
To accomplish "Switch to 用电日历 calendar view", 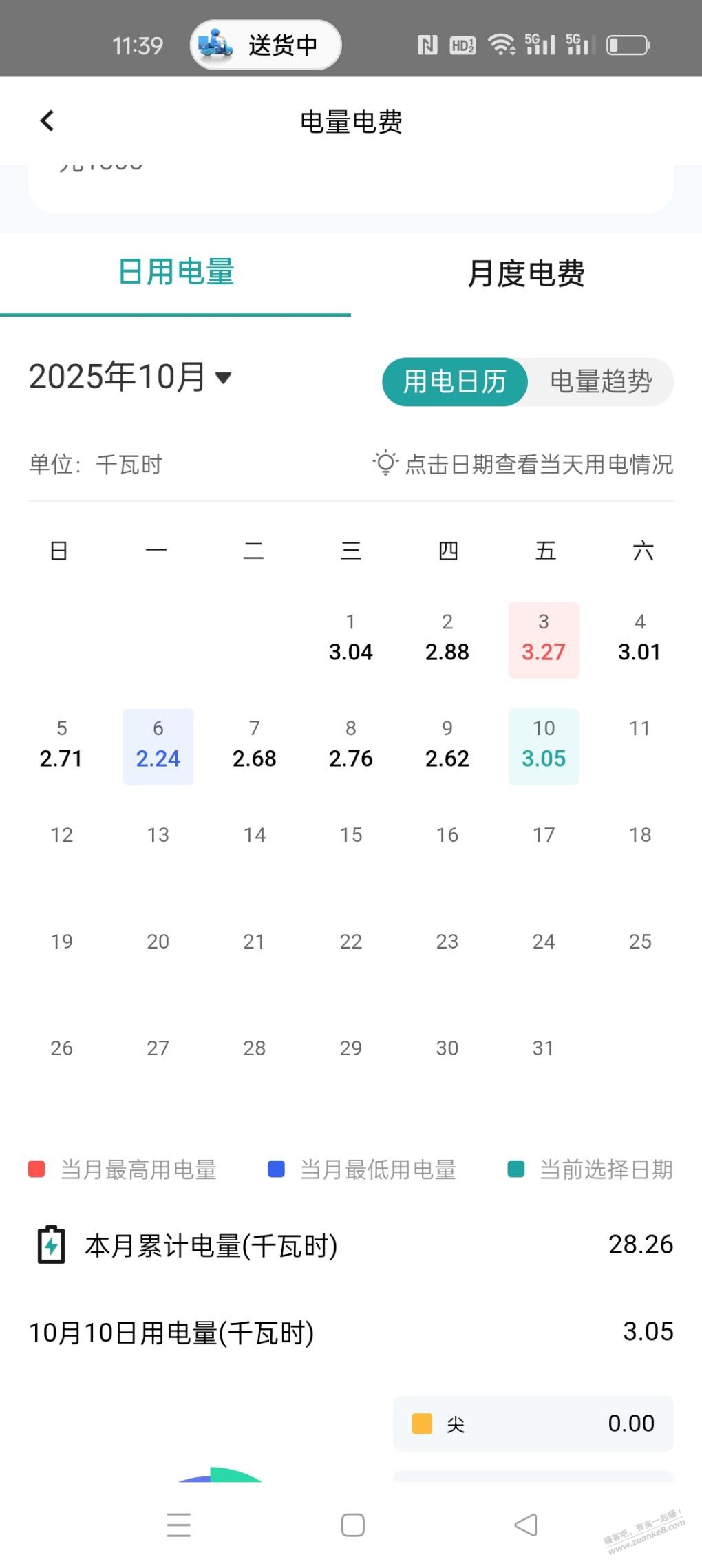I will click(455, 381).
